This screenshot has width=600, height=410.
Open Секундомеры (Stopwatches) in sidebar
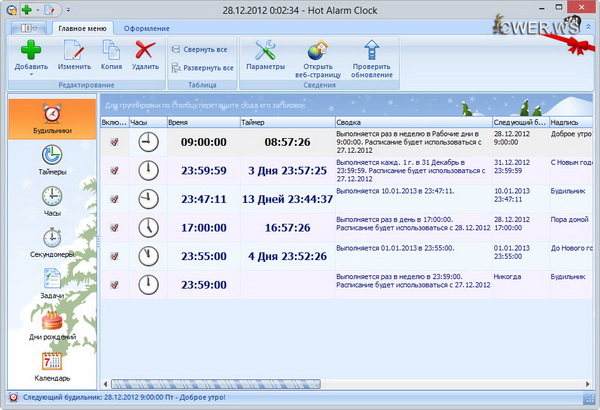coord(52,242)
